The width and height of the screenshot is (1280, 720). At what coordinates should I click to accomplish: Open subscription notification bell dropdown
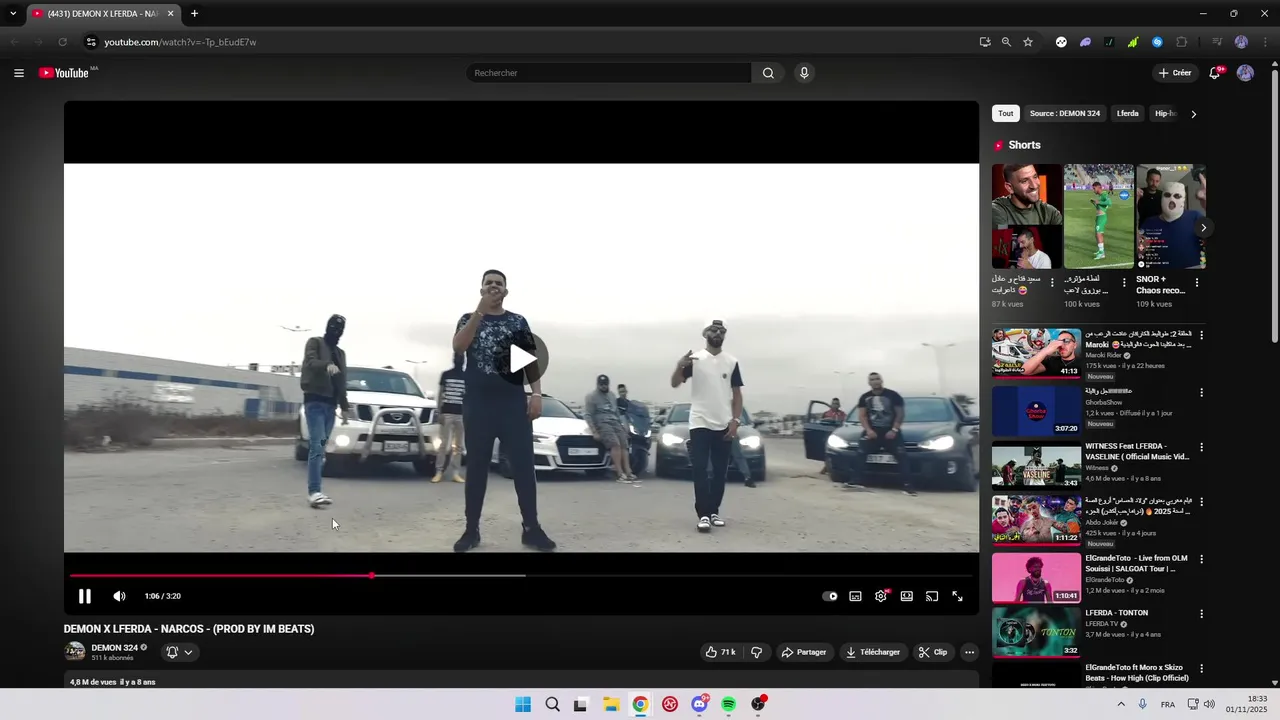tap(179, 652)
